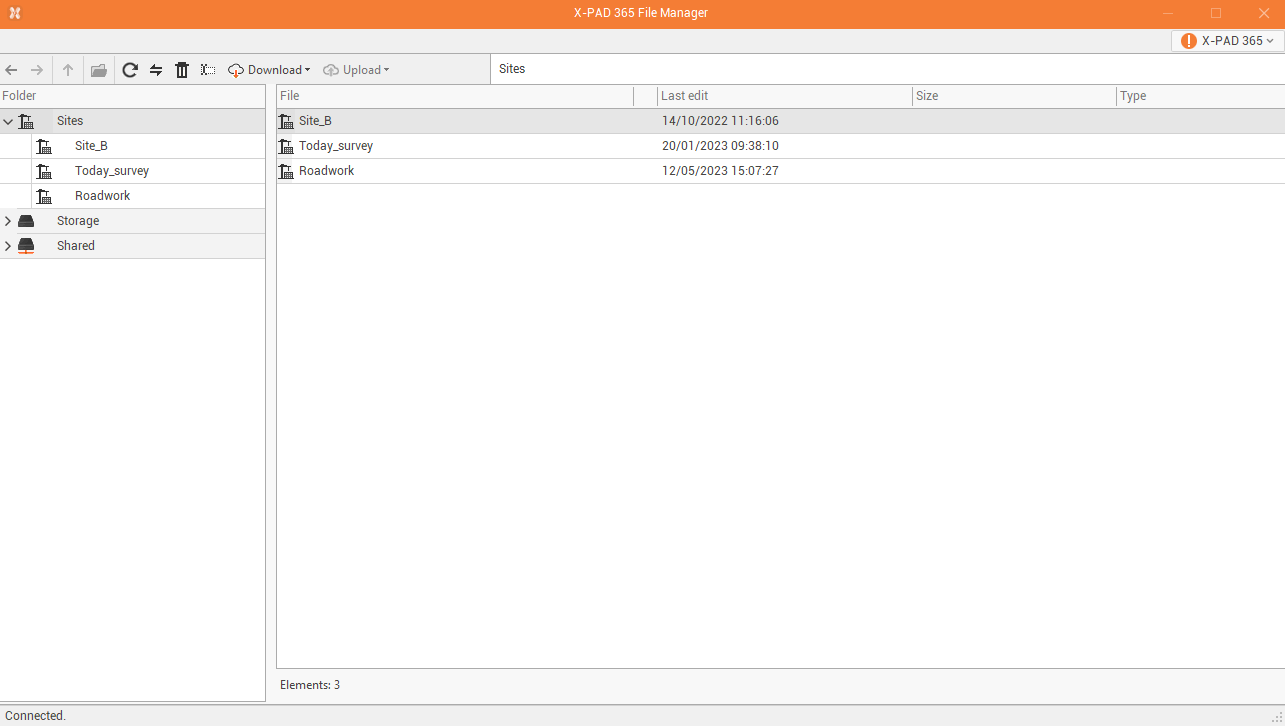Open the X-PAD 365 account dropdown
1285x726 pixels.
[1228, 41]
